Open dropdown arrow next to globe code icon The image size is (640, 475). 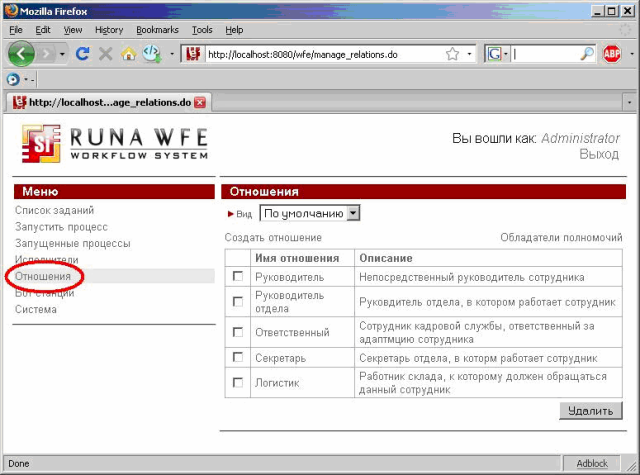172,54
